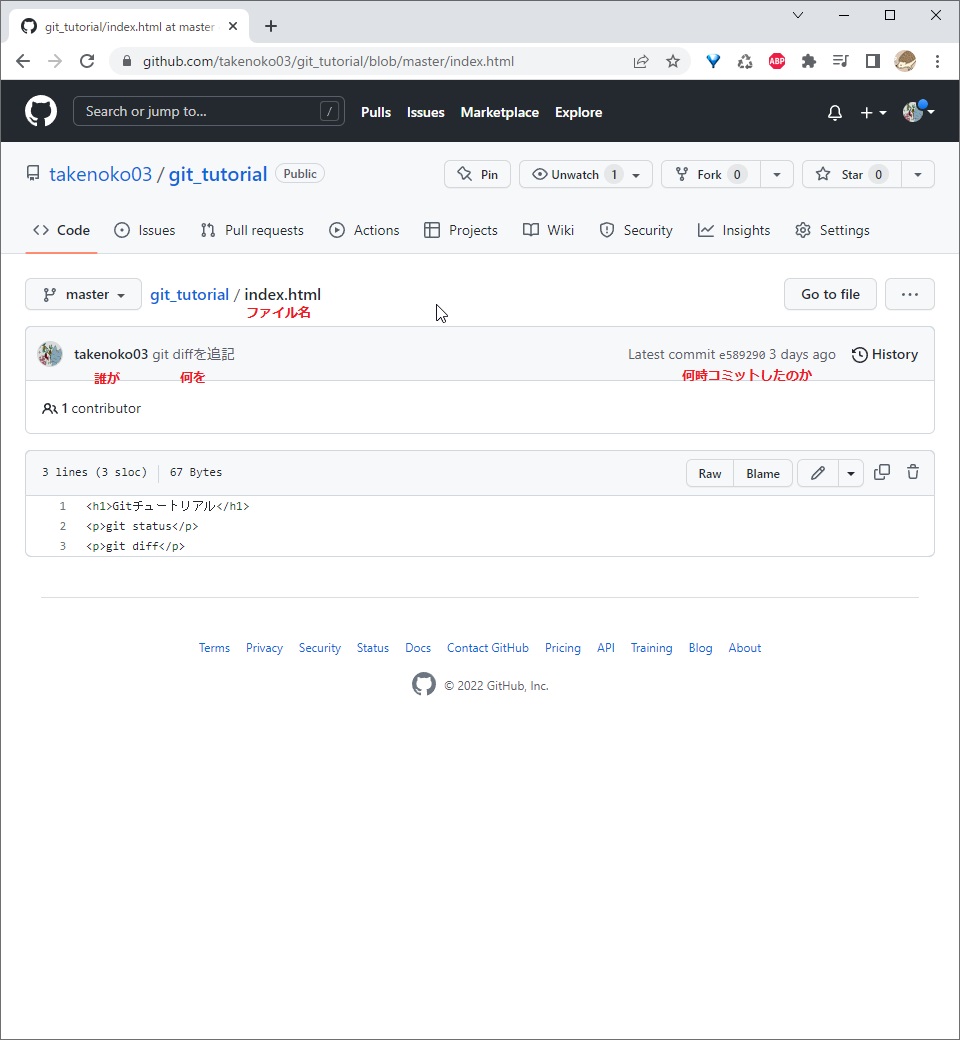The image size is (960, 1040).
Task: Open notifications bell icon
Action: pos(835,113)
